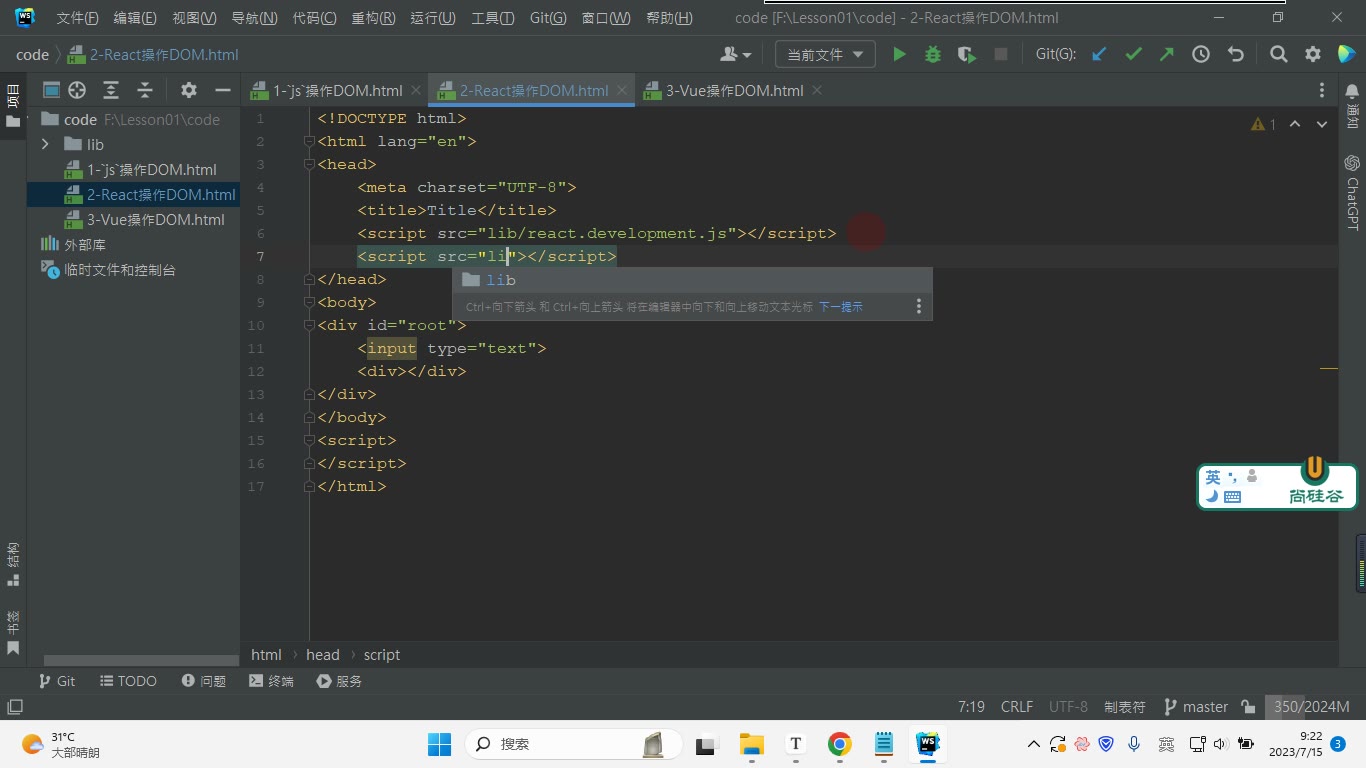Open ChatGPT tool window on the right sidebar
Screen dimensions: 1366x768
1352,192
